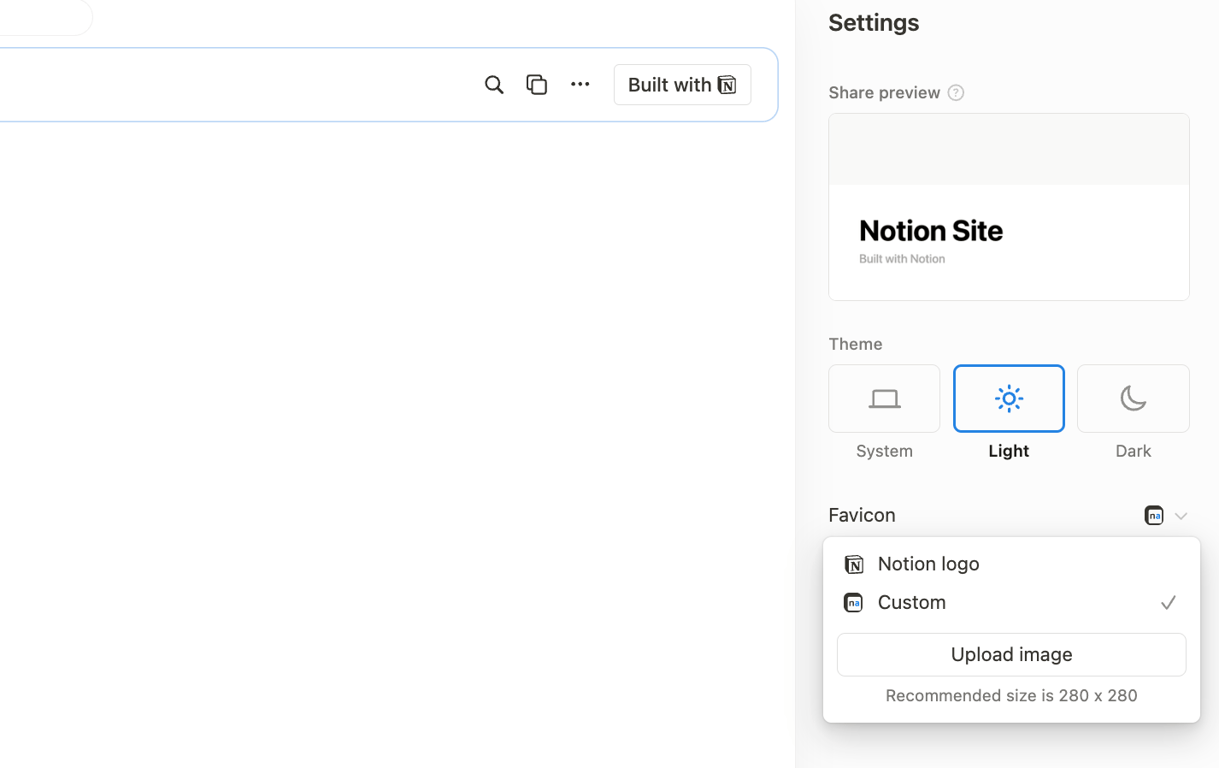This screenshot has height=768, width=1219.
Task: Click the duplicate pages icon
Action: coord(537,85)
